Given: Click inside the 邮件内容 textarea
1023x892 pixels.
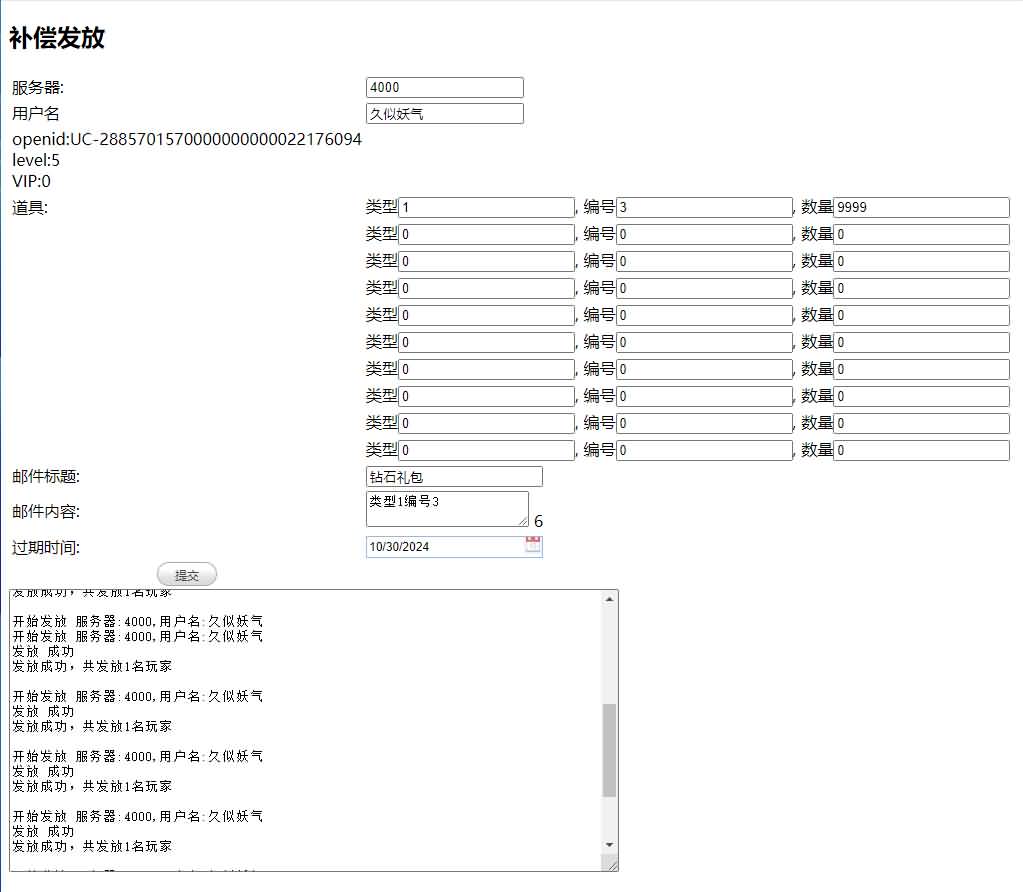Looking at the screenshot, I should [446, 508].
